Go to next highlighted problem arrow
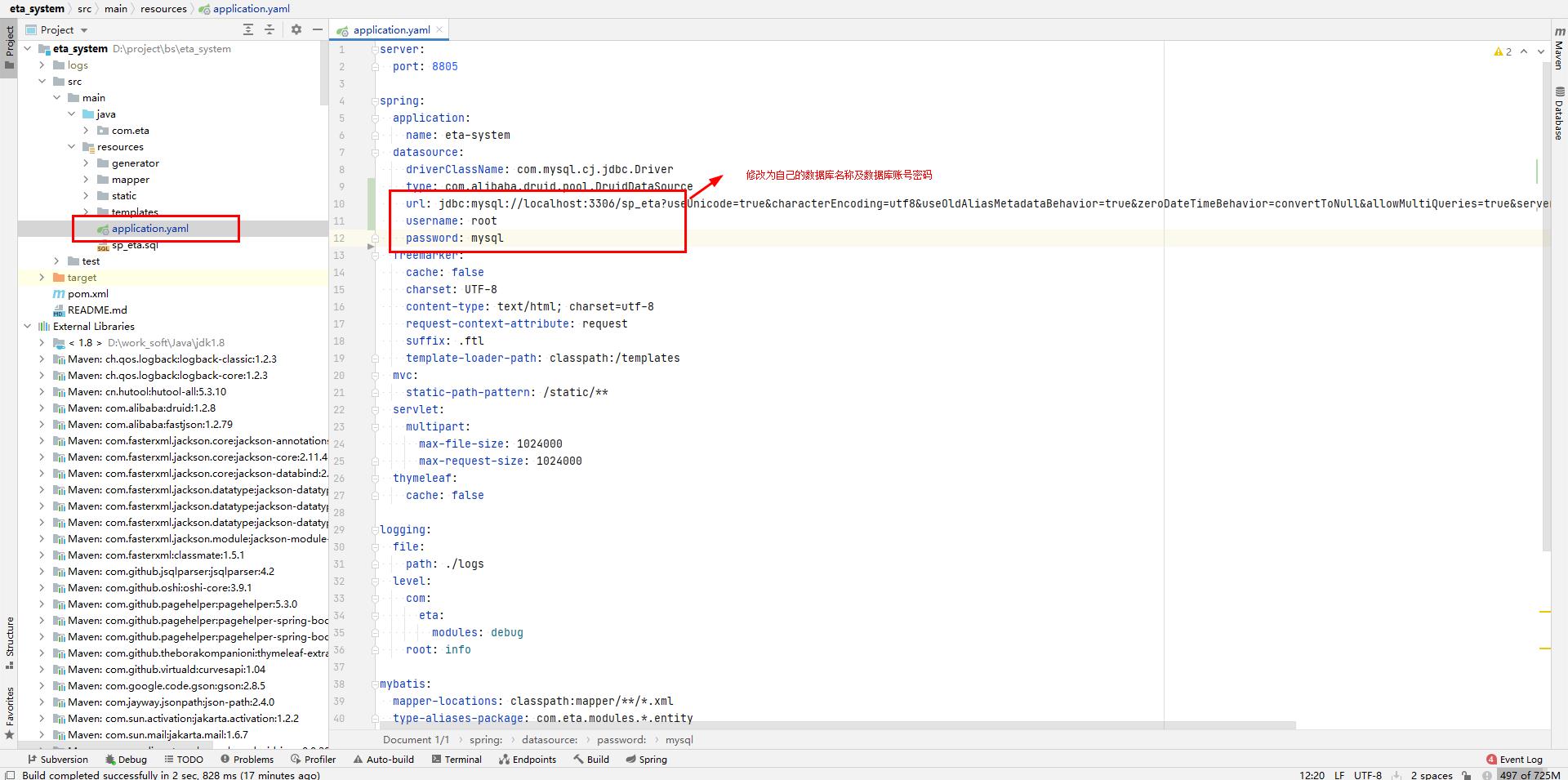 click(x=1541, y=51)
